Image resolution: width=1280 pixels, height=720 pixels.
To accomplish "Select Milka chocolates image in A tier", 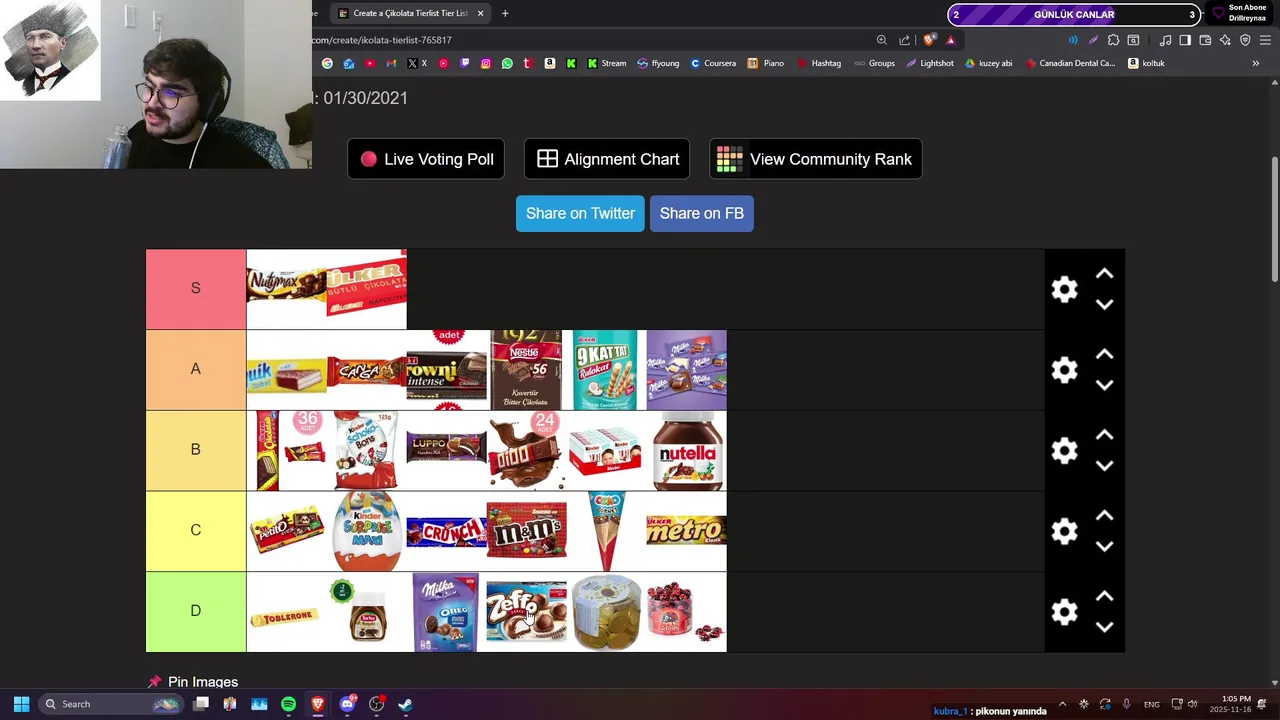I will click(x=687, y=370).
